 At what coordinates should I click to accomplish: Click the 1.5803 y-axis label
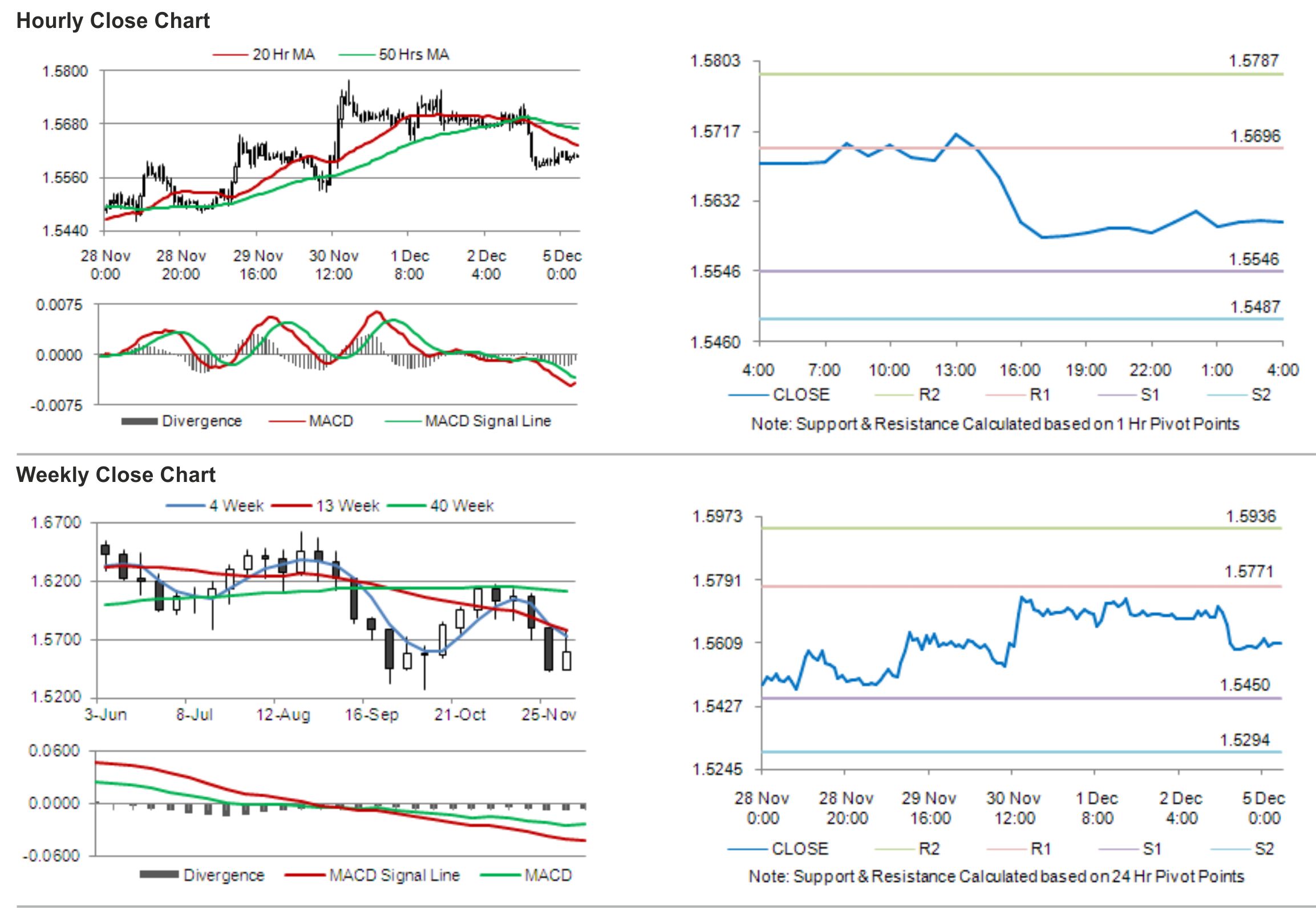tap(715, 60)
